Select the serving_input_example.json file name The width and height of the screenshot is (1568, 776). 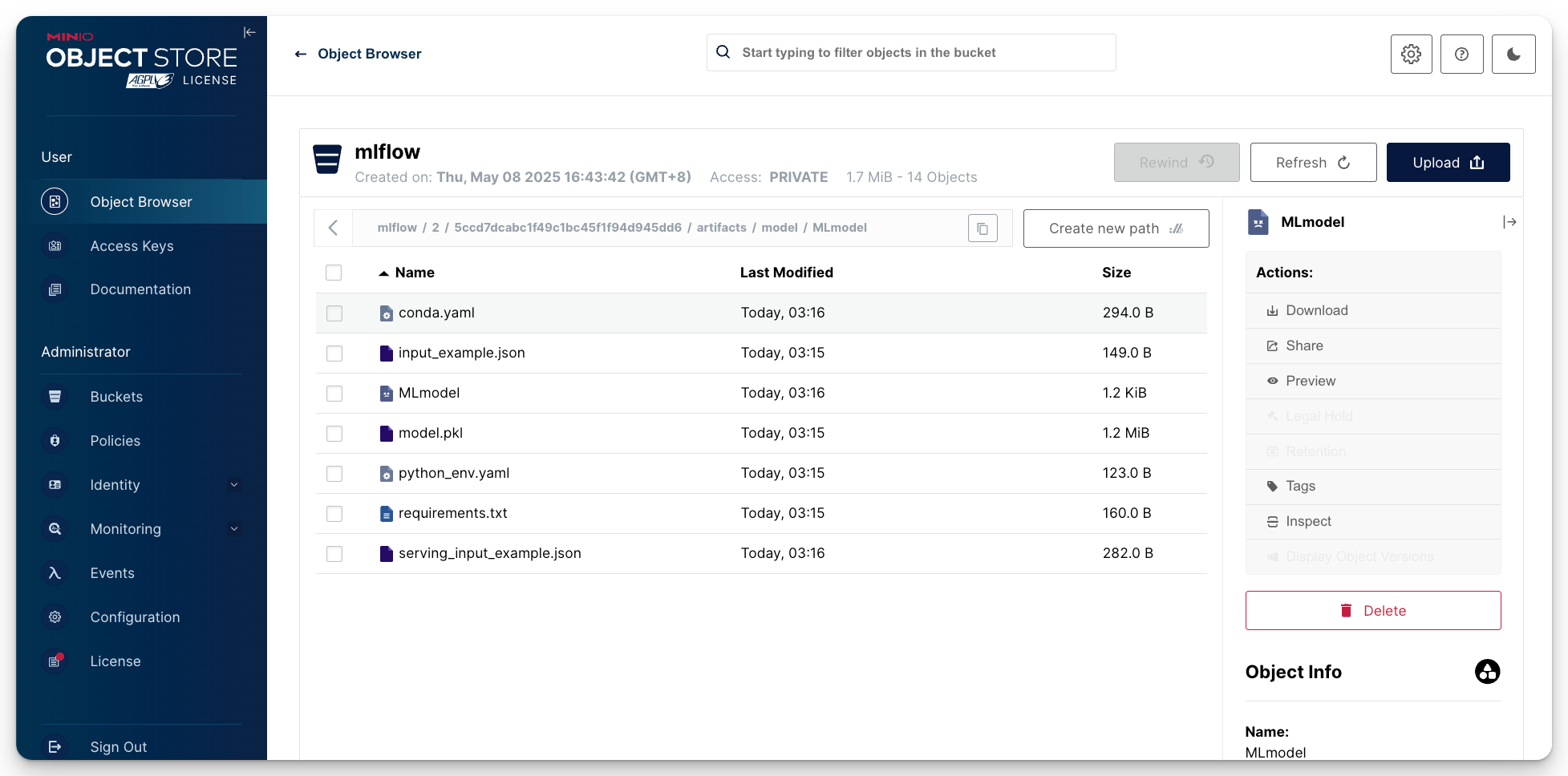(490, 553)
